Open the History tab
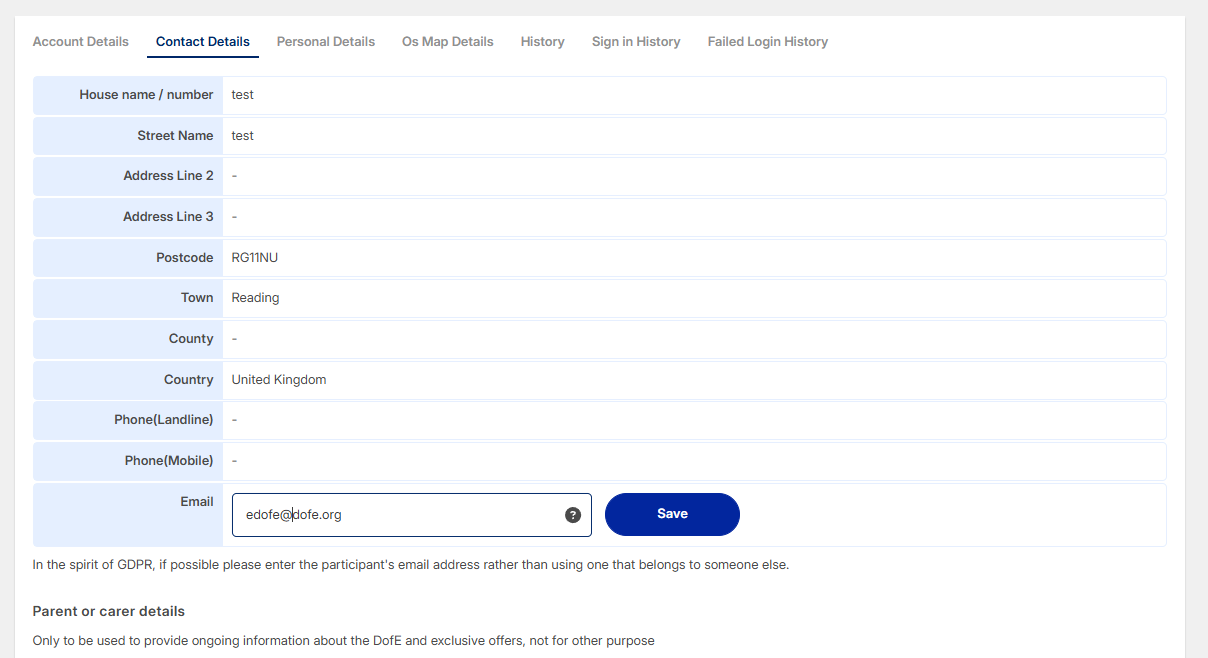Screen dimensions: 1208x658 click(543, 42)
